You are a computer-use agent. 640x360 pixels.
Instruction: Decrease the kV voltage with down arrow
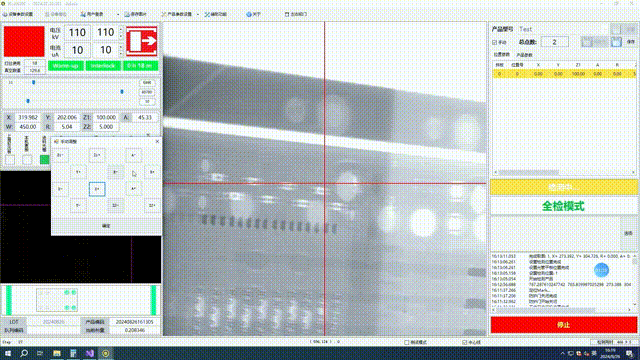tap(120, 36)
